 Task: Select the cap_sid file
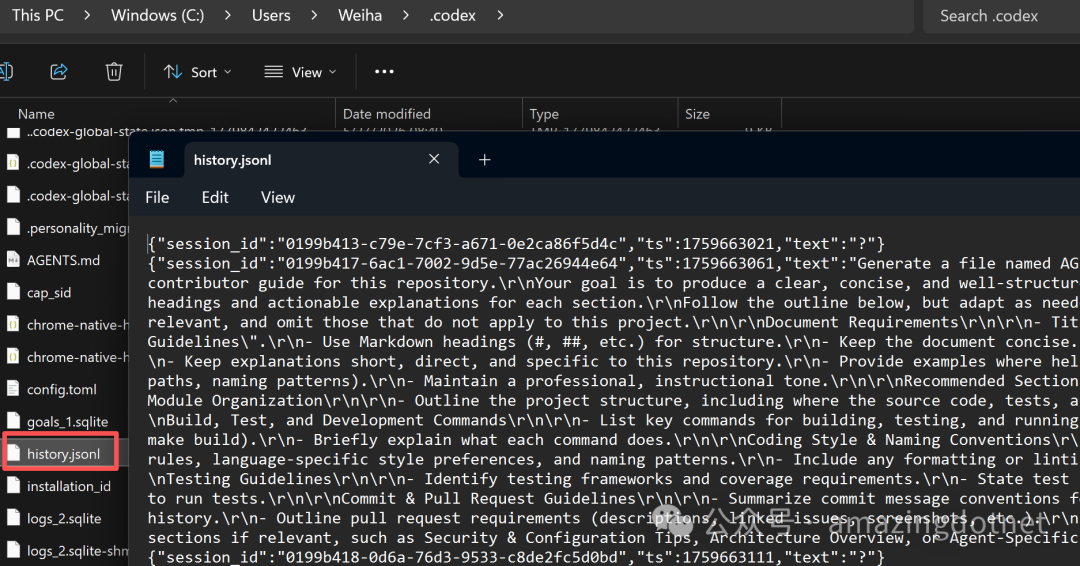click(49, 293)
